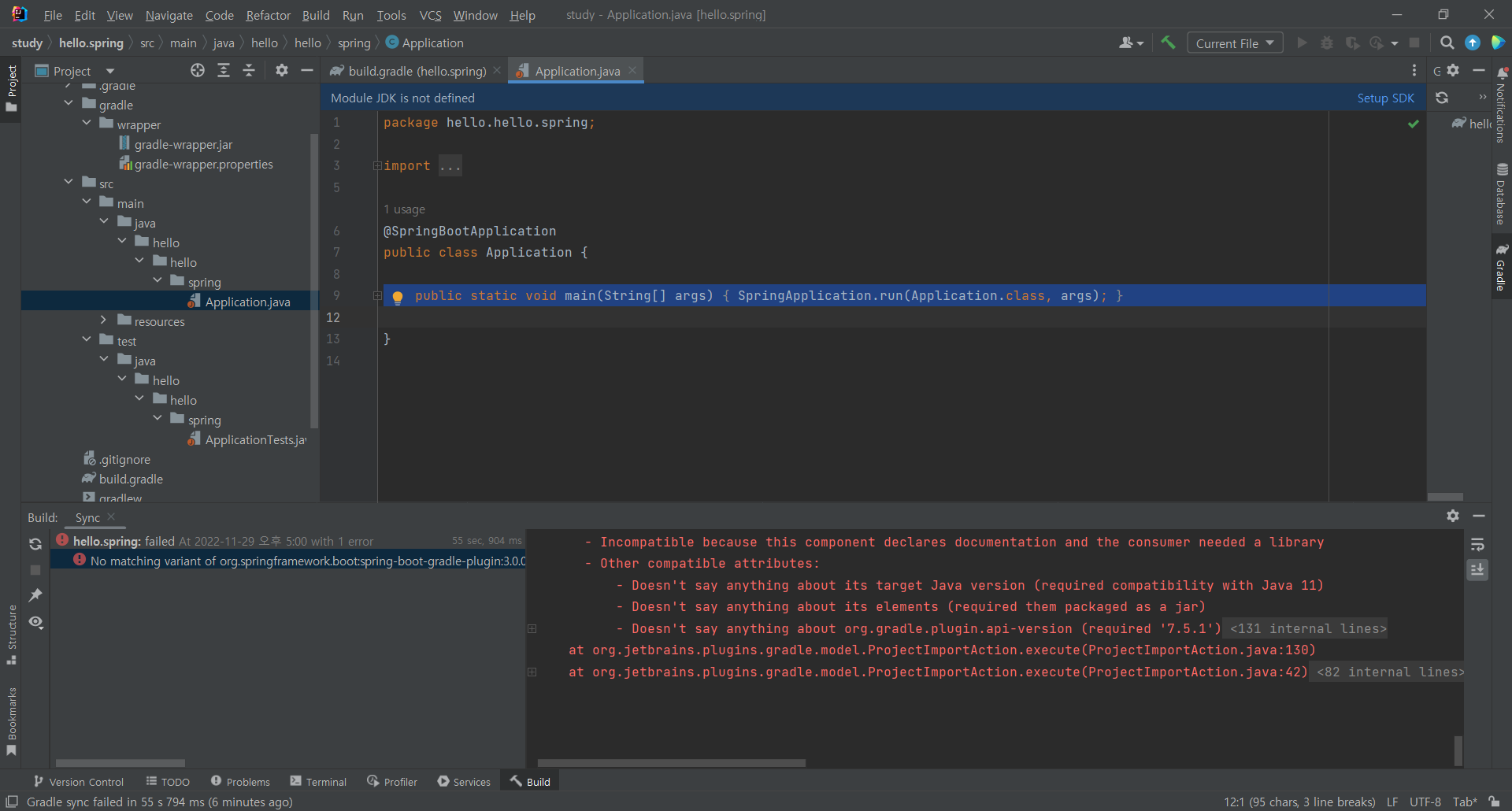This screenshot has height=811, width=1512.
Task: Click the intention lightbulb on line 9
Action: click(398, 297)
